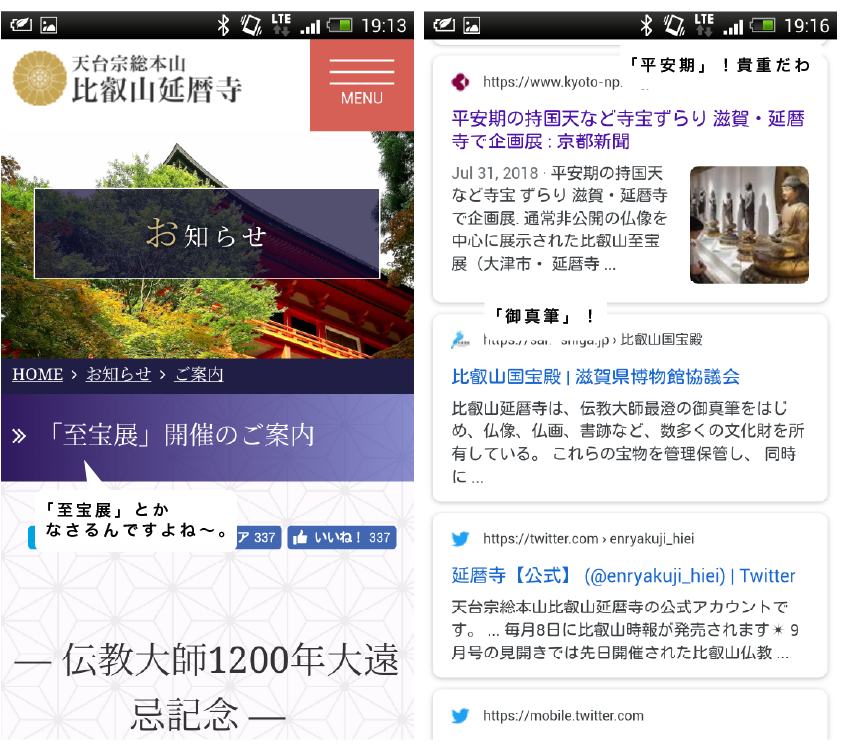Tap picture notification icon in 19:13 status bar
851x750 pixels.
pos(48,25)
